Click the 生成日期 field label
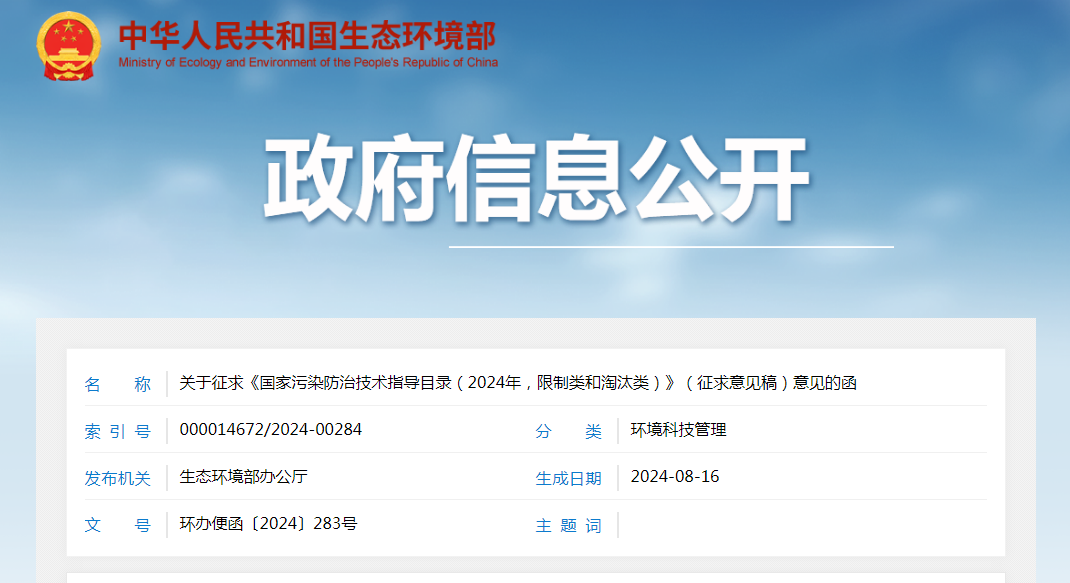This screenshot has width=1070, height=583. pyautogui.click(x=568, y=478)
